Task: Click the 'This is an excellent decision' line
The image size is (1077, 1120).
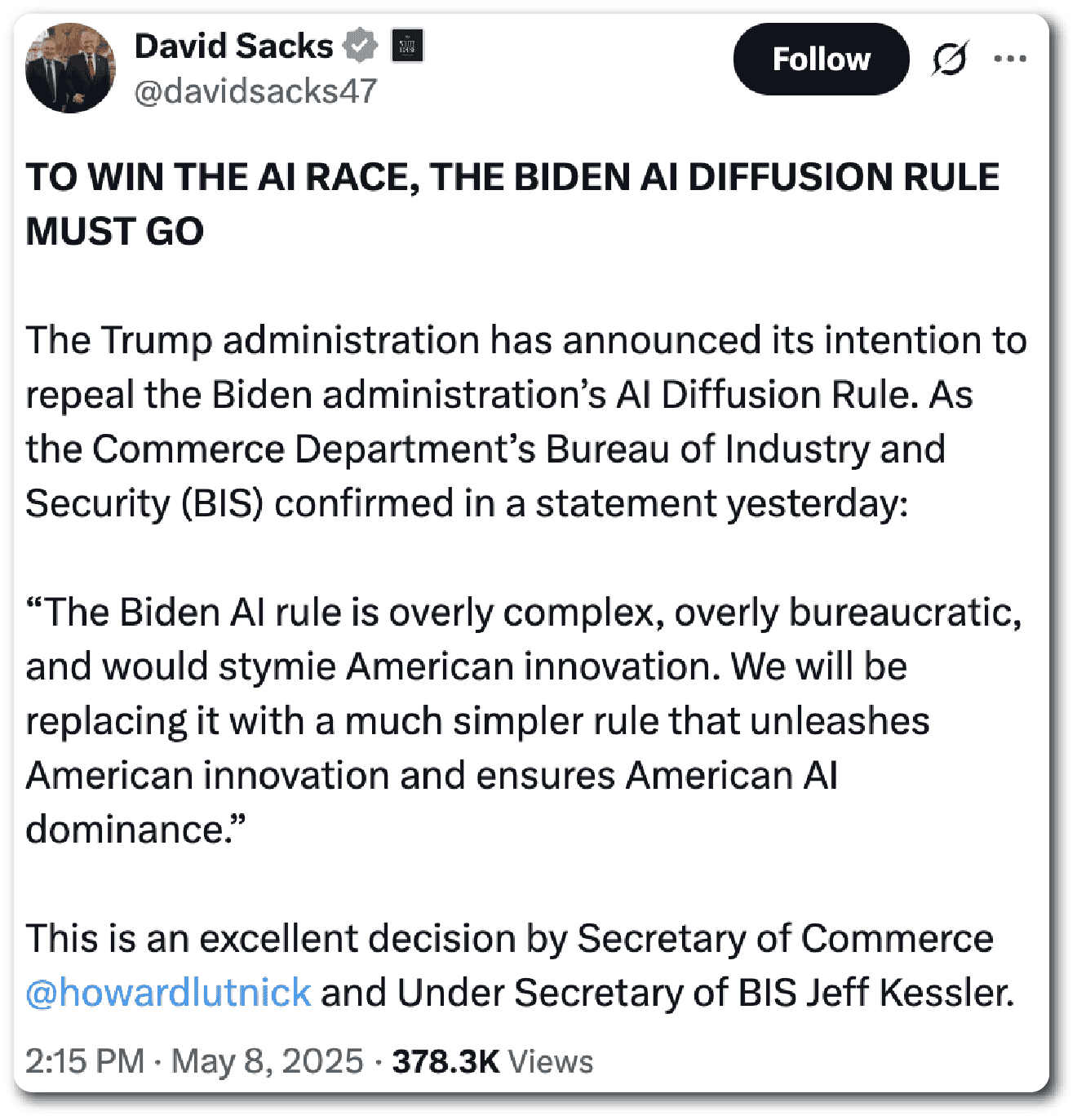Action: point(510,939)
